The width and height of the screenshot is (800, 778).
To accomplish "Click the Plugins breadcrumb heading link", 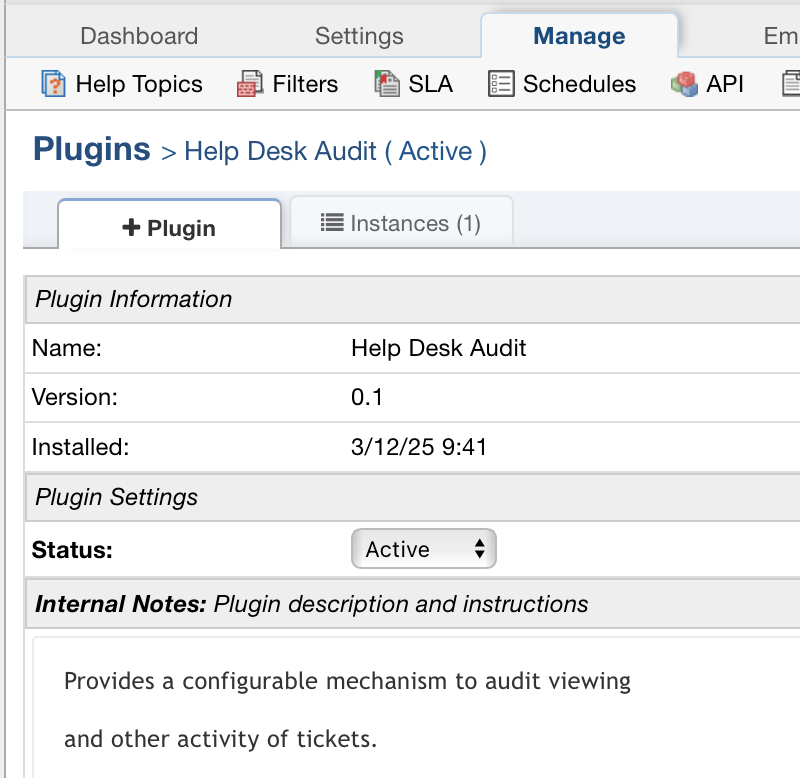I will click(91, 150).
